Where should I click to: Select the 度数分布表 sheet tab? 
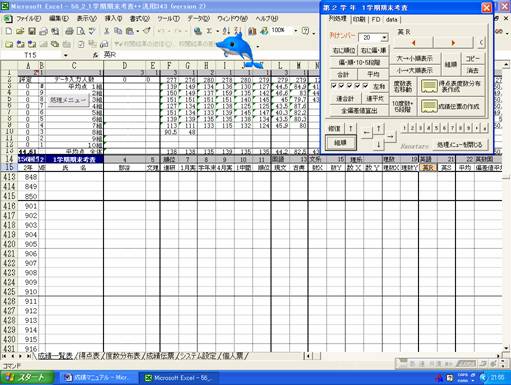pyautogui.click(x=123, y=356)
